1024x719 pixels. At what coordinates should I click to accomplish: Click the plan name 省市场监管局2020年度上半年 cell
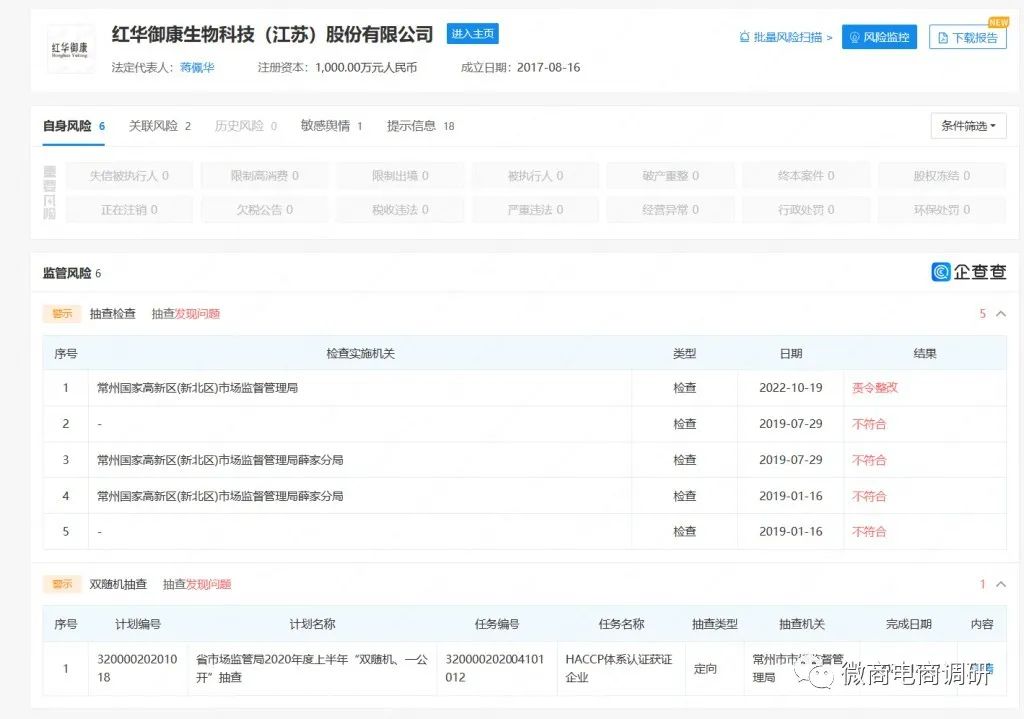point(312,668)
